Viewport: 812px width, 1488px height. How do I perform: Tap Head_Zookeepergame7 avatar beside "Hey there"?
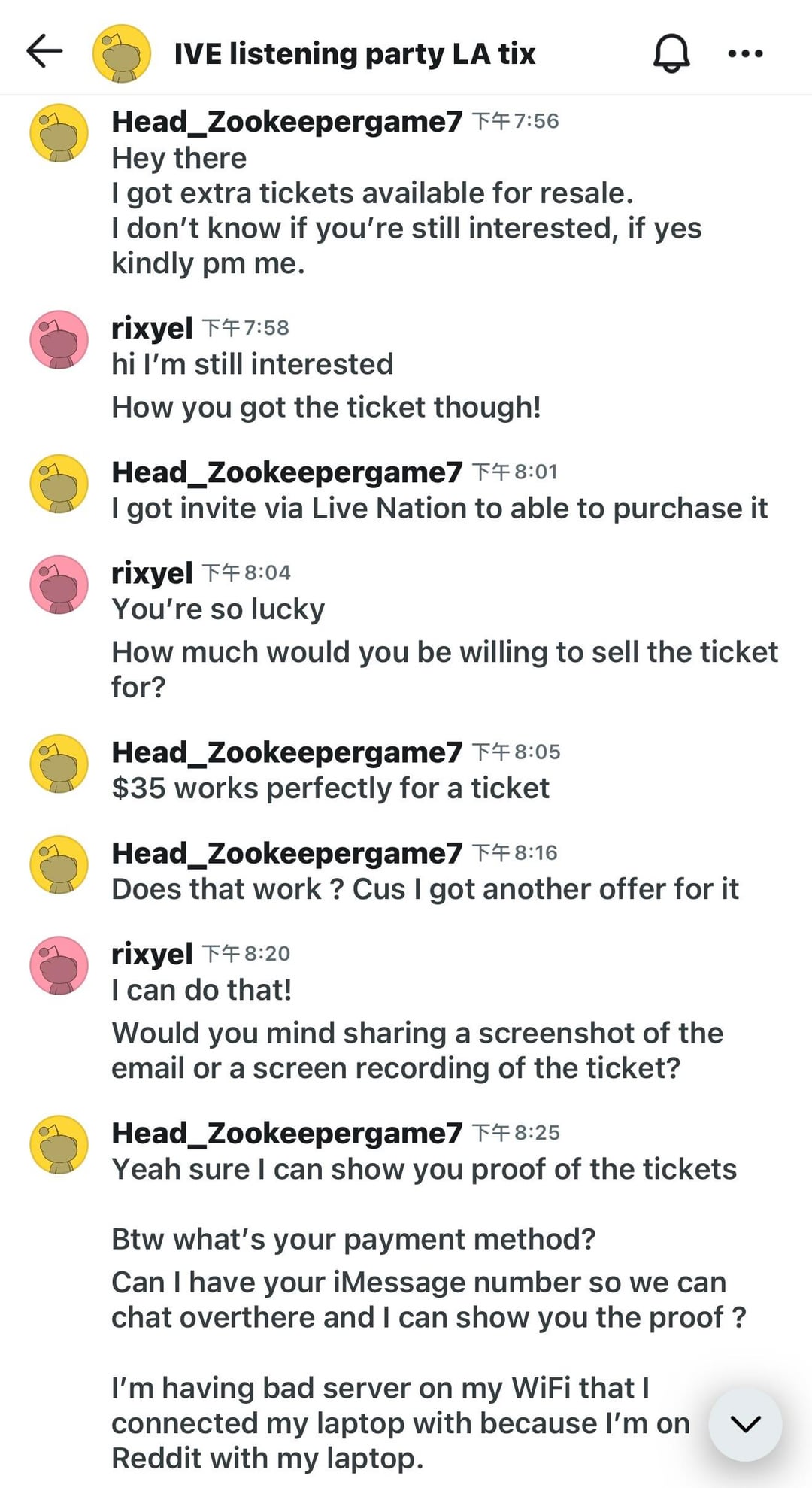[x=59, y=133]
